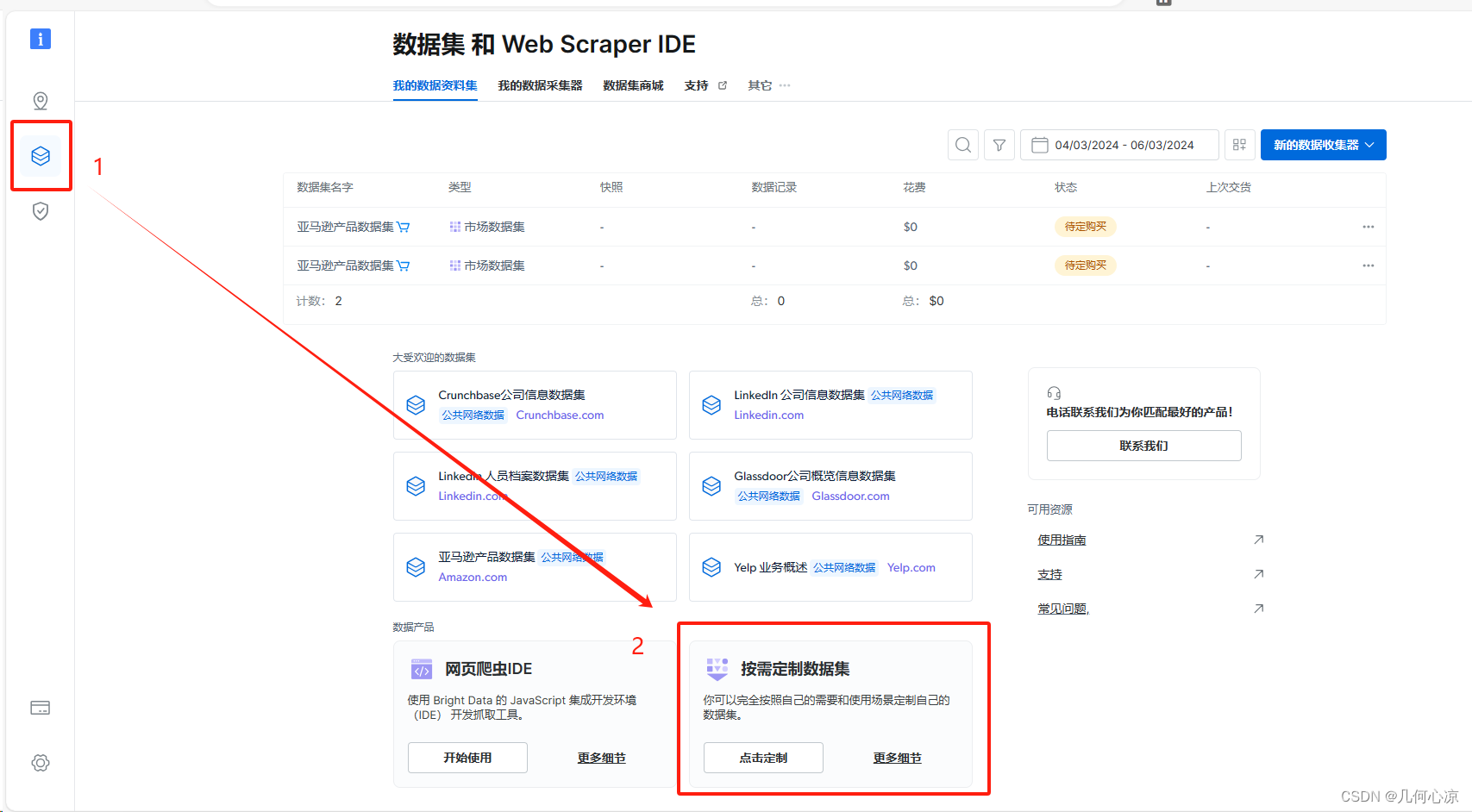Click the calendar icon in date range
This screenshot has height=812, width=1472.
[x=1040, y=145]
